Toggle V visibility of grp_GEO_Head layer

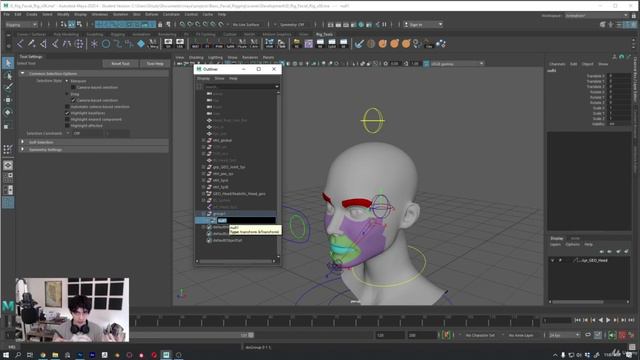pyautogui.click(x=553, y=260)
